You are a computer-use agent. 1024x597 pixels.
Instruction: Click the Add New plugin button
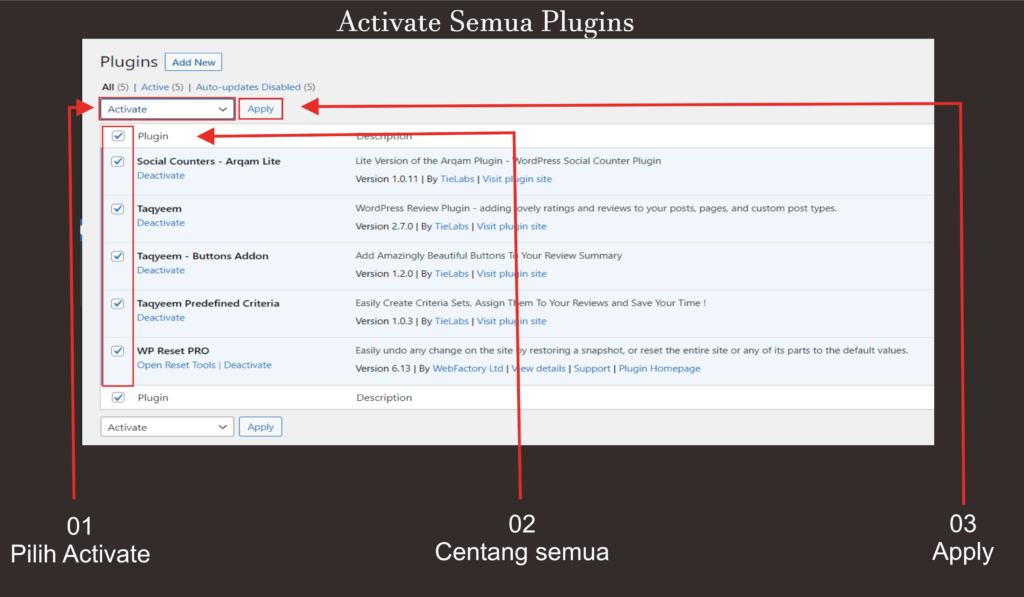193,62
